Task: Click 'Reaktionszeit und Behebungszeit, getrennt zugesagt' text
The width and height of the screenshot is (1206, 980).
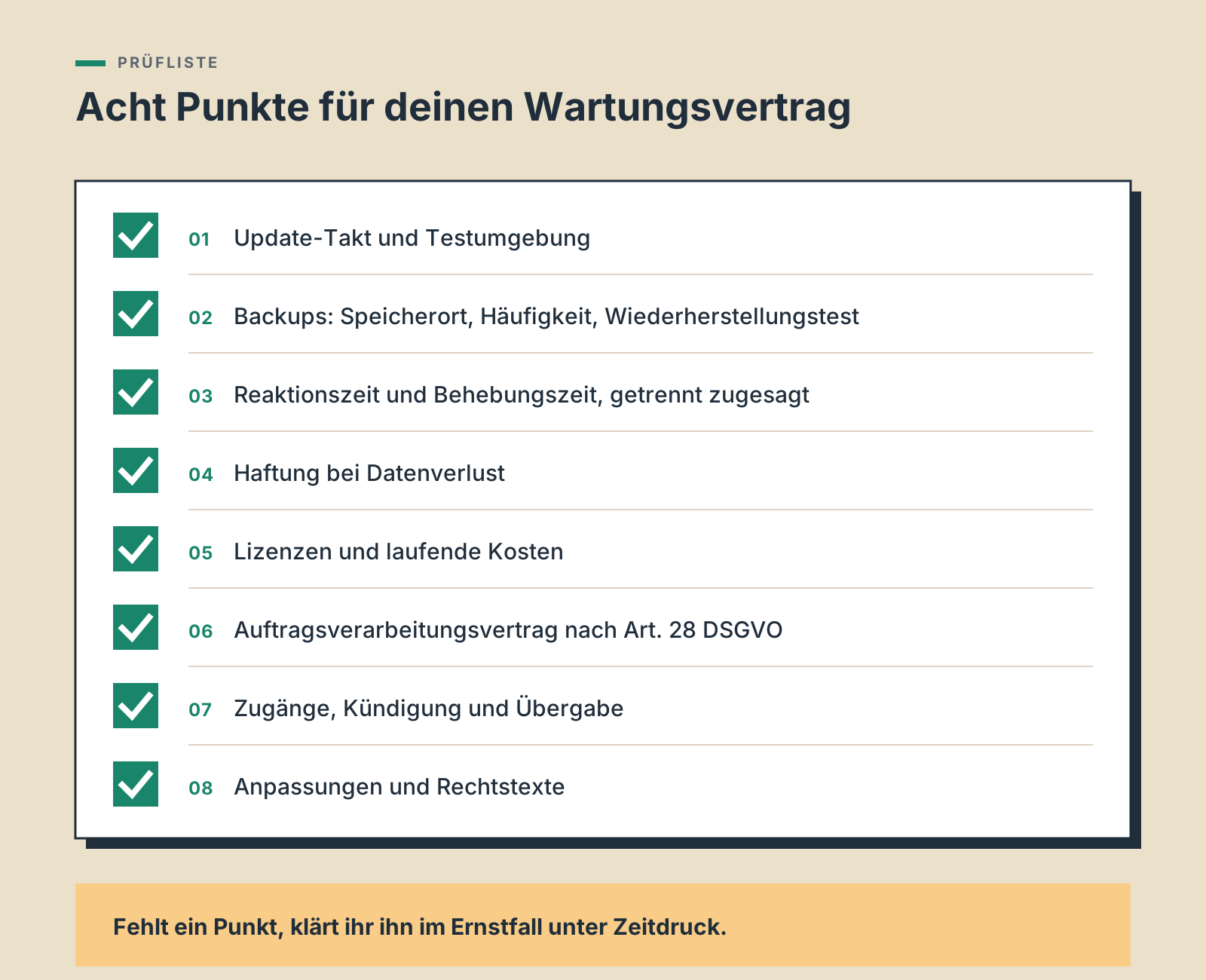Action: pos(522,395)
